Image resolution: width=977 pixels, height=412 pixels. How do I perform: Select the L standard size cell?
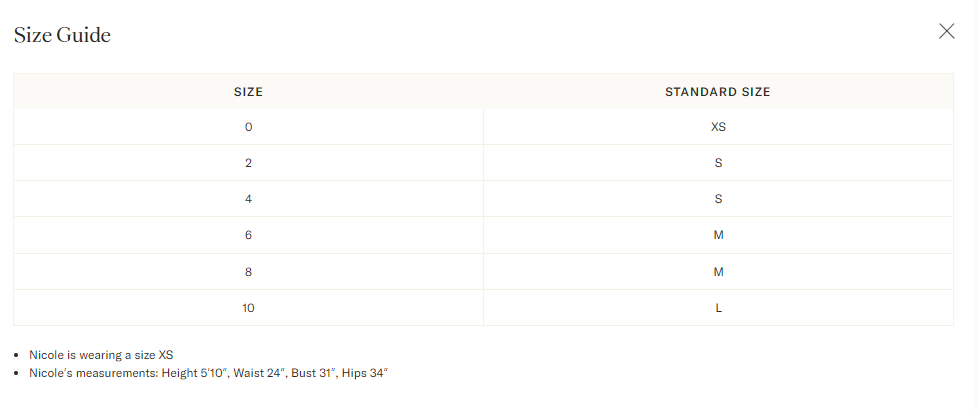click(718, 308)
